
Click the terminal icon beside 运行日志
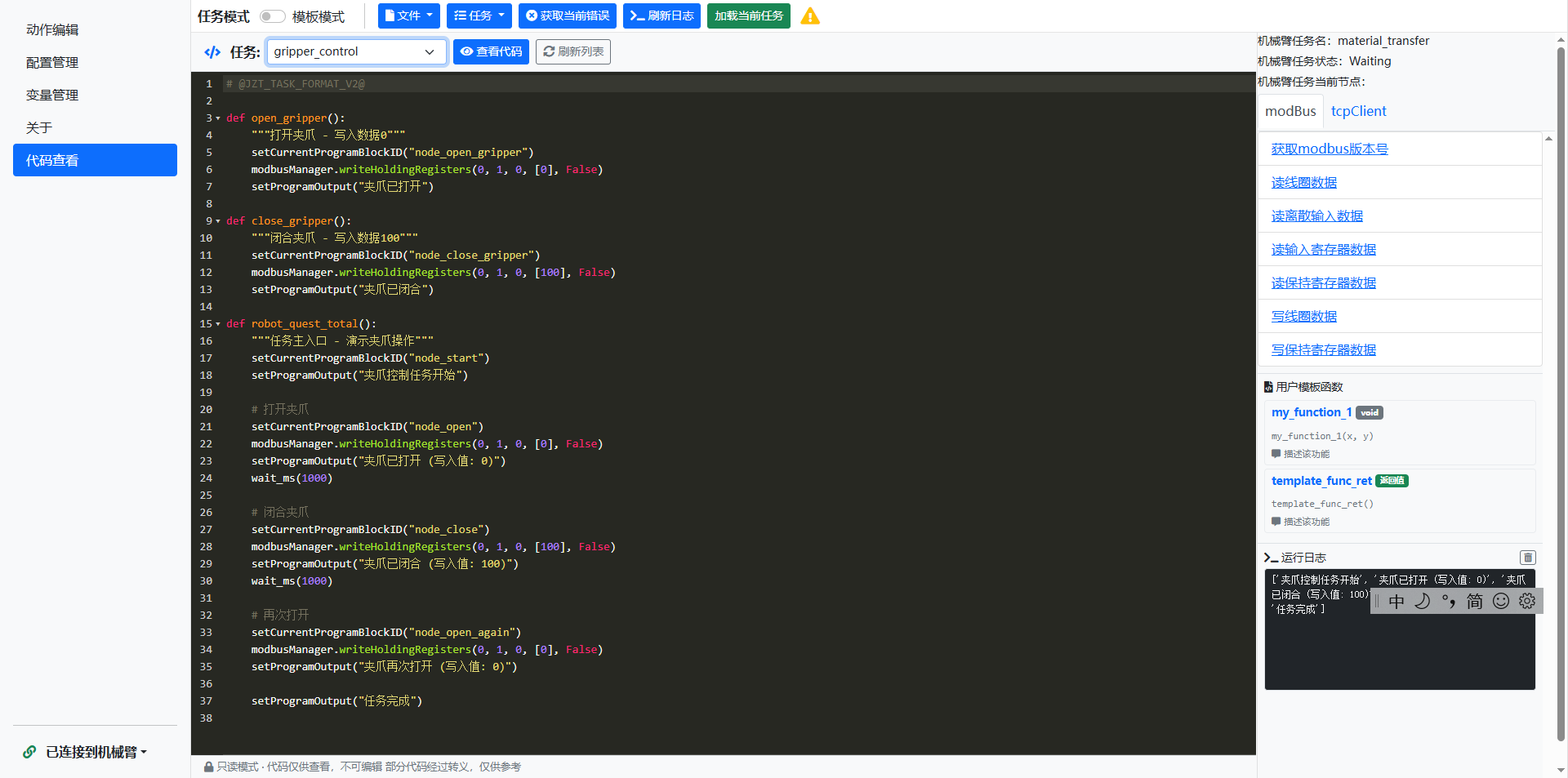(1271, 558)
